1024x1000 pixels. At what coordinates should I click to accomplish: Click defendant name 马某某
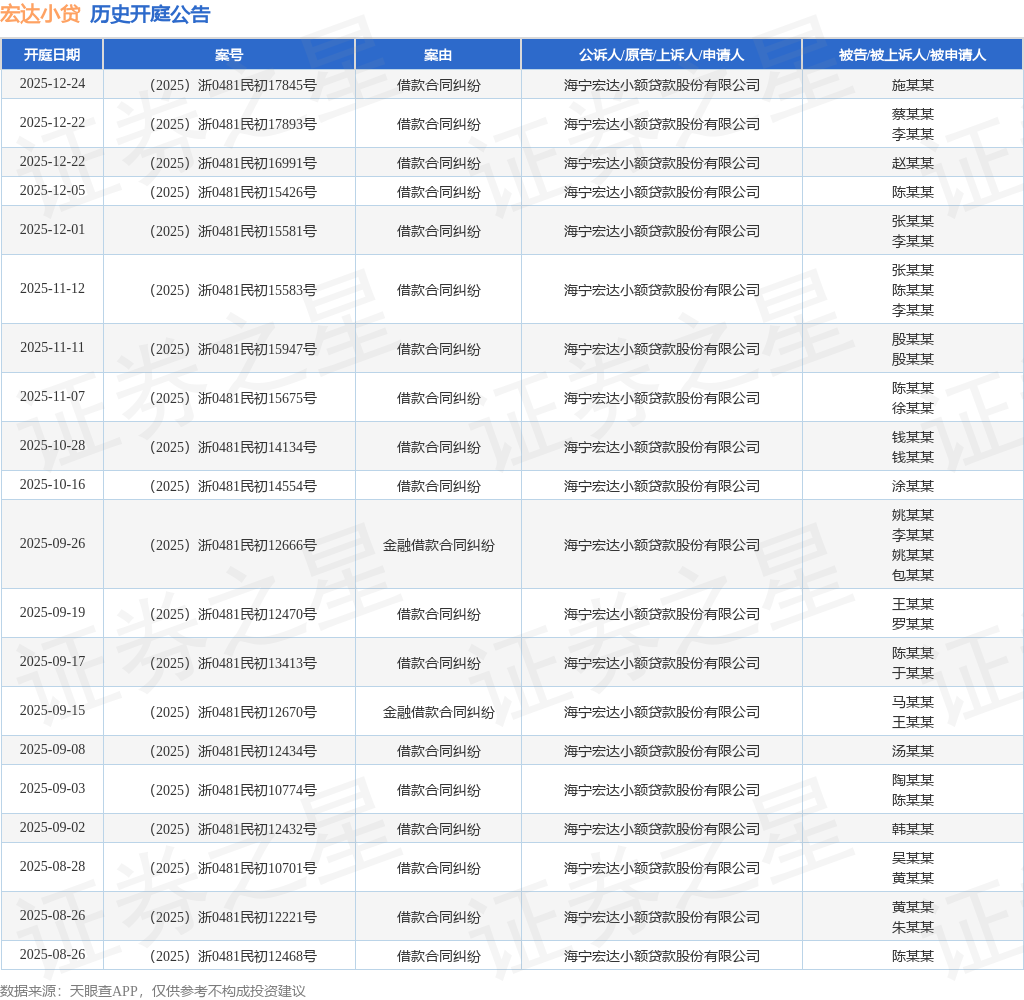(x=912, y=702)
